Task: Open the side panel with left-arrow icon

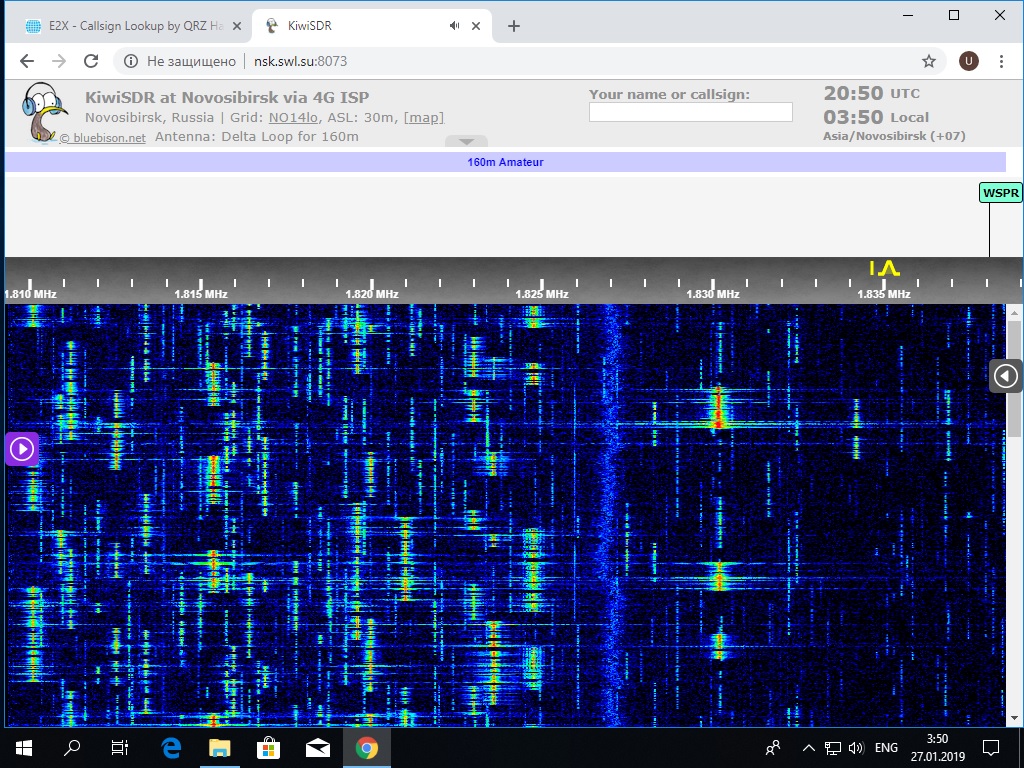Action: click(1005, 376)
